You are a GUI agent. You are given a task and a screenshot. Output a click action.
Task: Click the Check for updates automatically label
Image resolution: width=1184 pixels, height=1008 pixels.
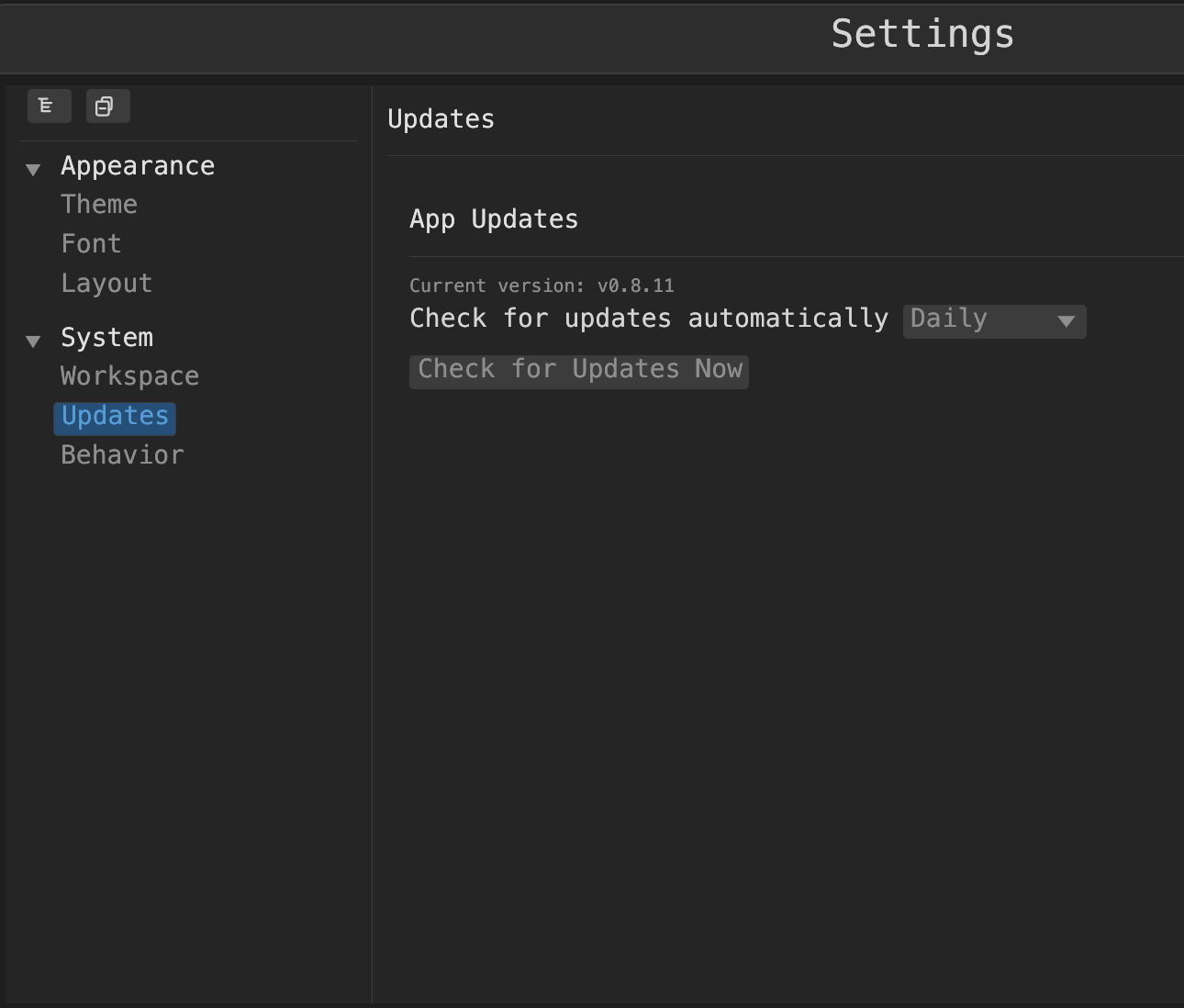pyautogui.click(x=649, y=319)
